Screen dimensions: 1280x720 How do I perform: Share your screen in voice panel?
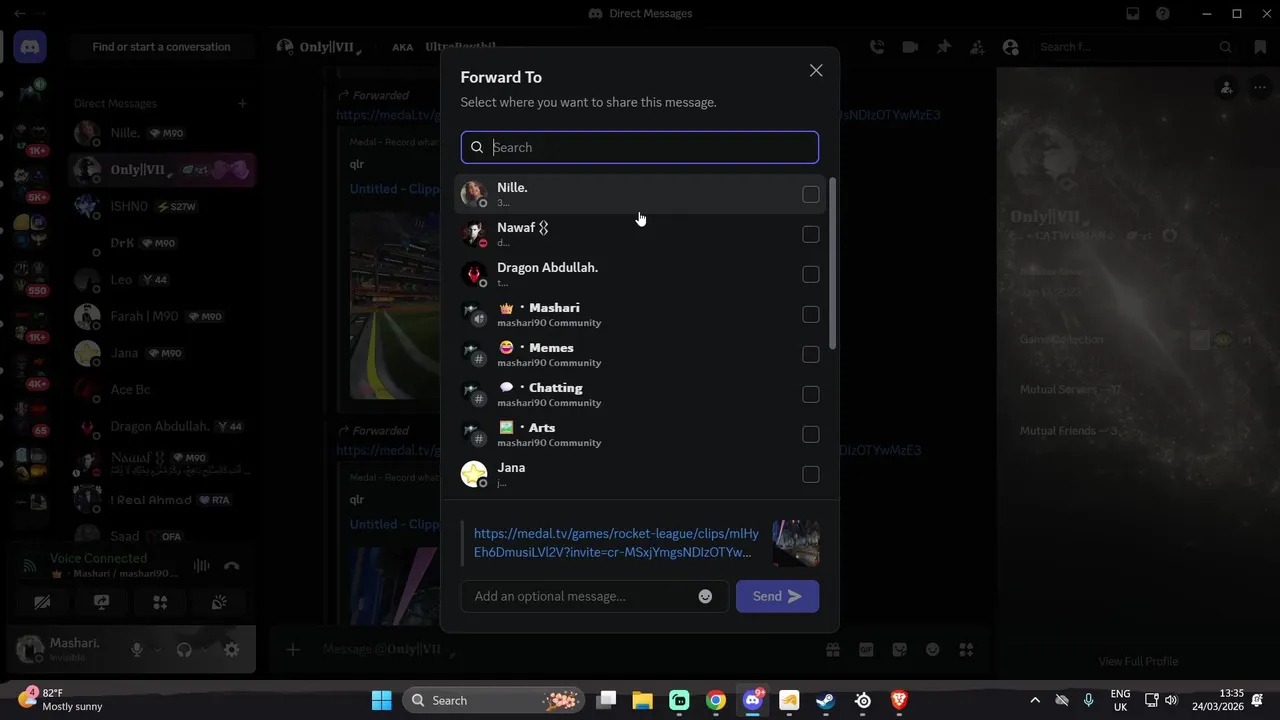pyautogui.click(x=101, y=602)
